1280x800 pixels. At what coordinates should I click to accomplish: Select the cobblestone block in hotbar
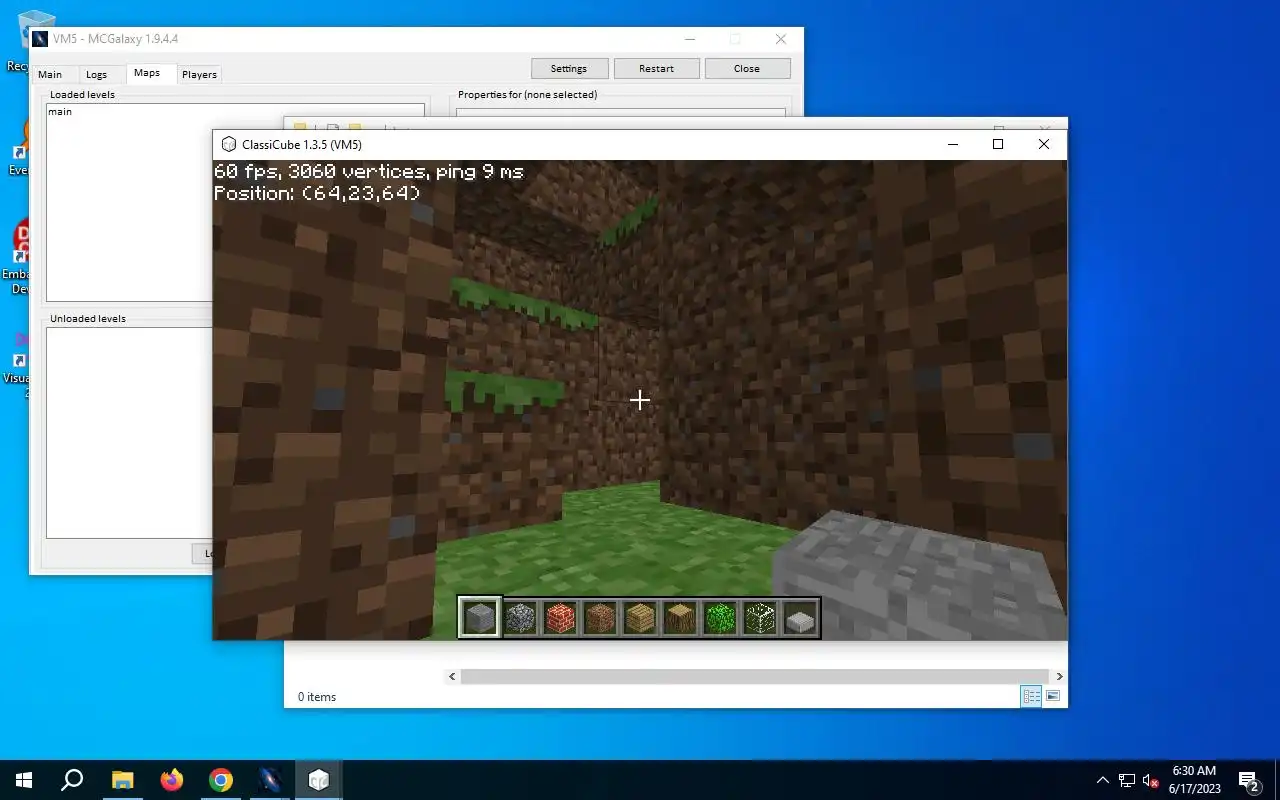(x=520, y=618)
